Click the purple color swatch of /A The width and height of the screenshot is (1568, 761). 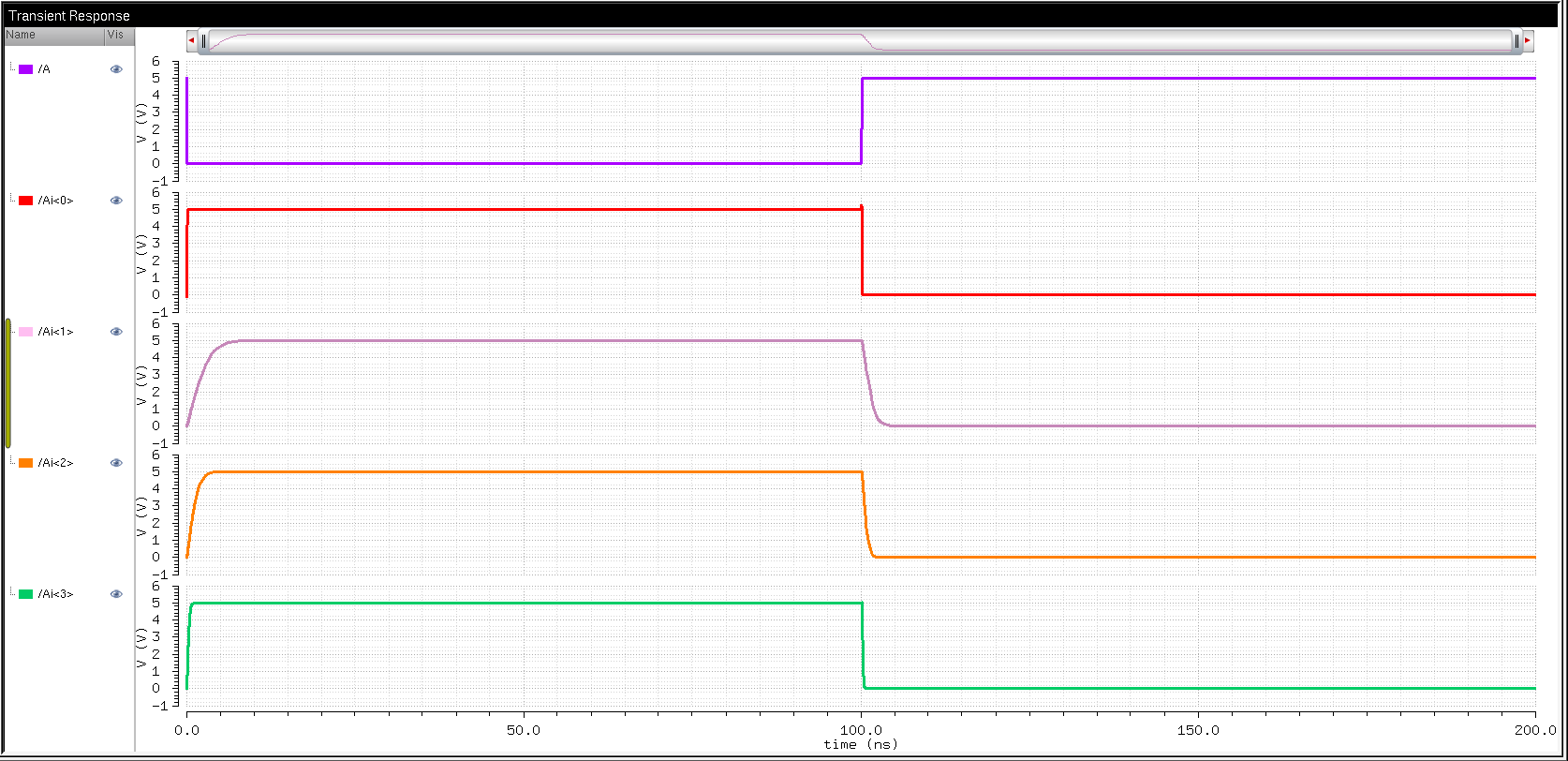click(26, 69)
